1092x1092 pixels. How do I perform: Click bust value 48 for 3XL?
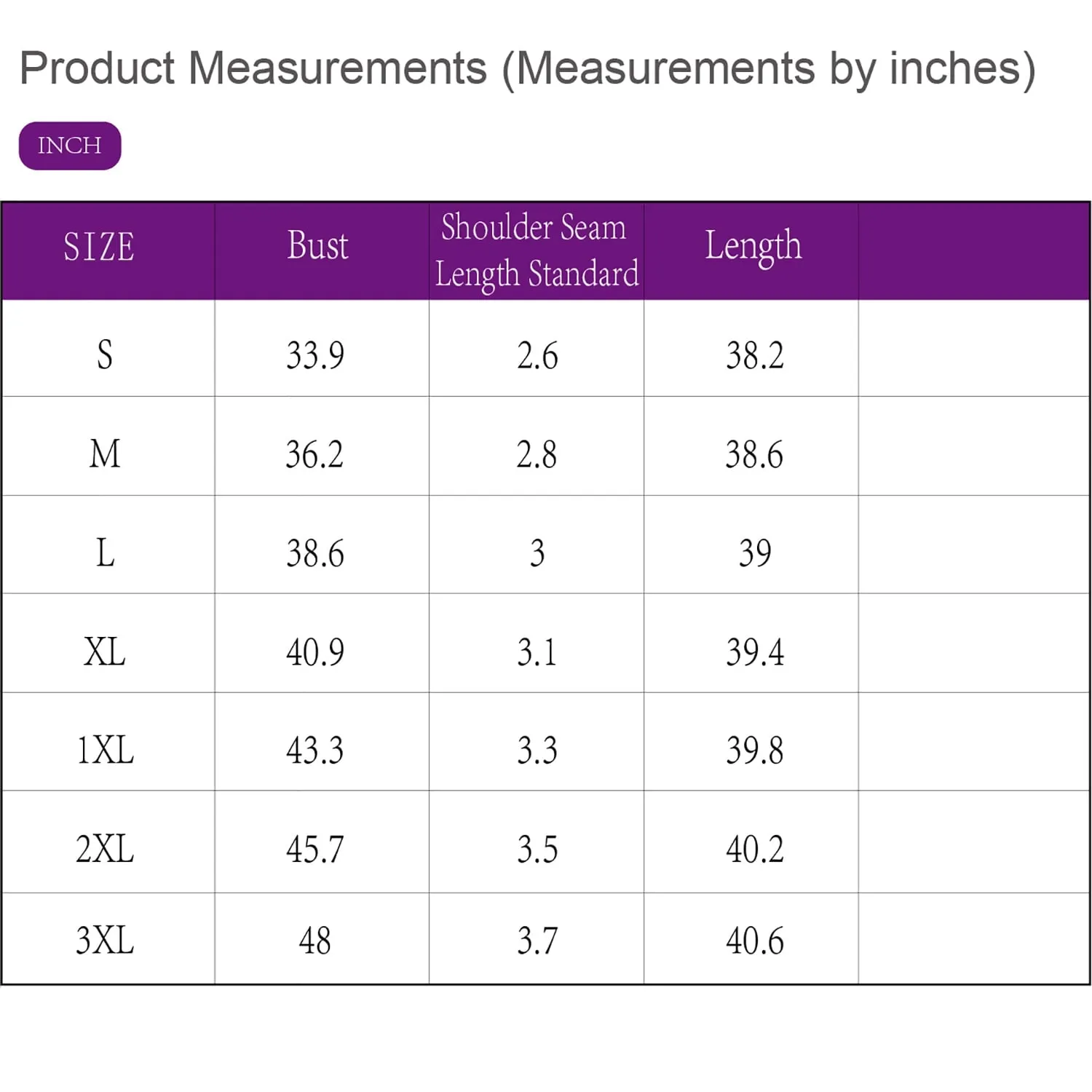[x=314, y=940]
